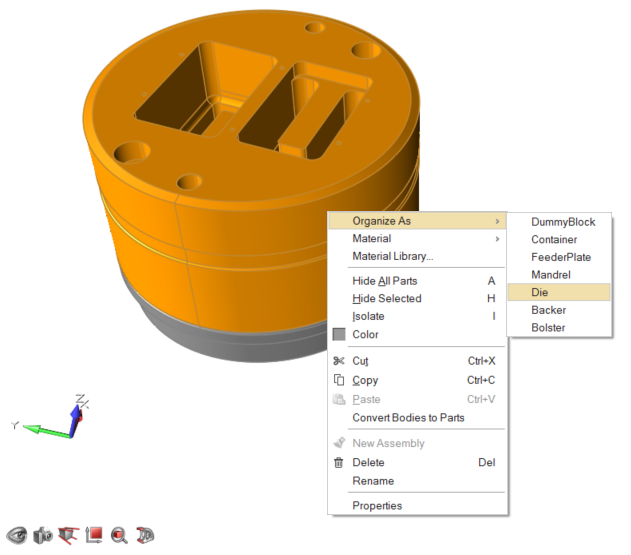Click the copy pages icon
631x555 pixels.
coord(339,380)
